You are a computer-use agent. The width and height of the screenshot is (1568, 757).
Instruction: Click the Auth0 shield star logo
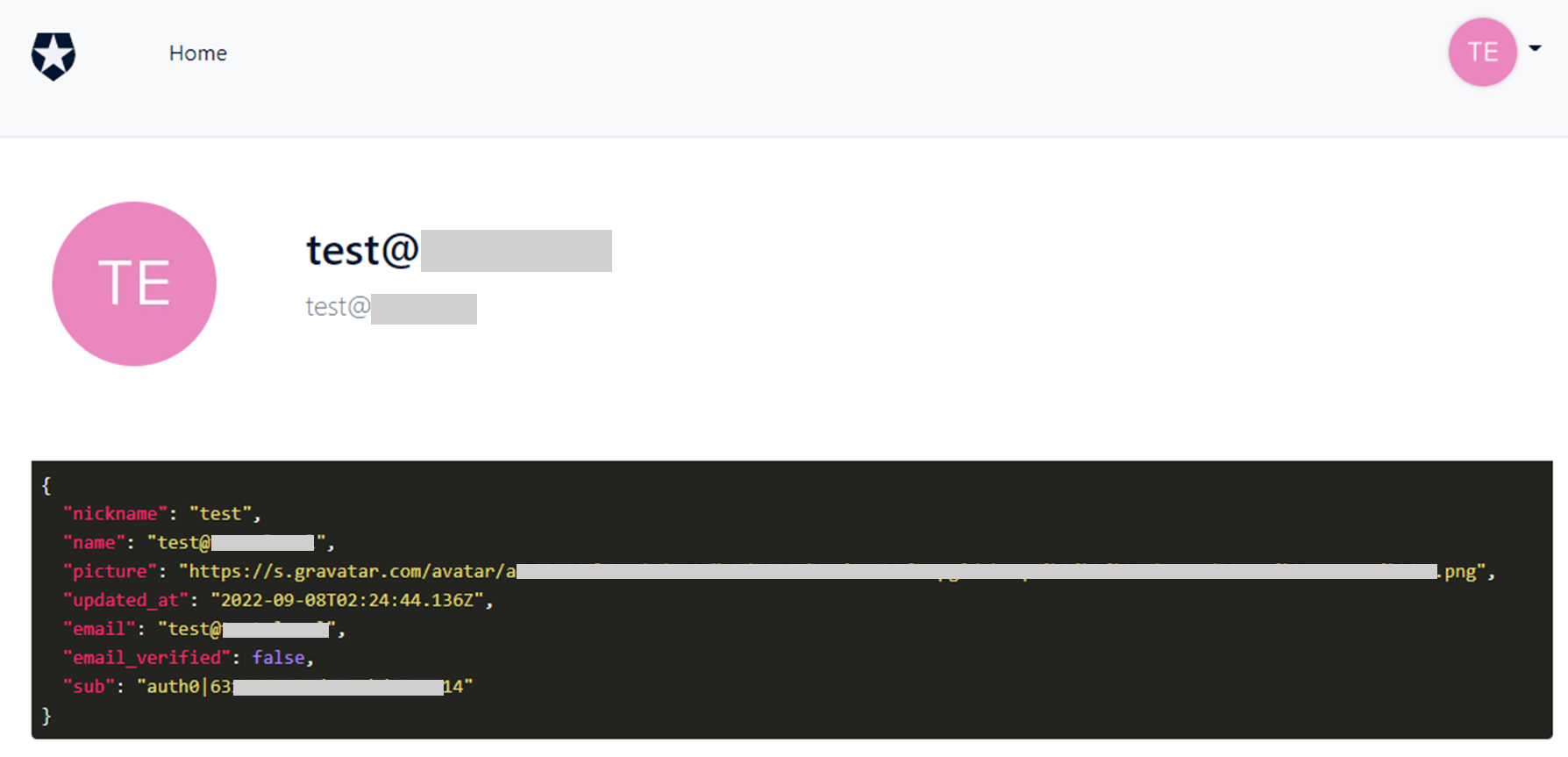[53, 56]
